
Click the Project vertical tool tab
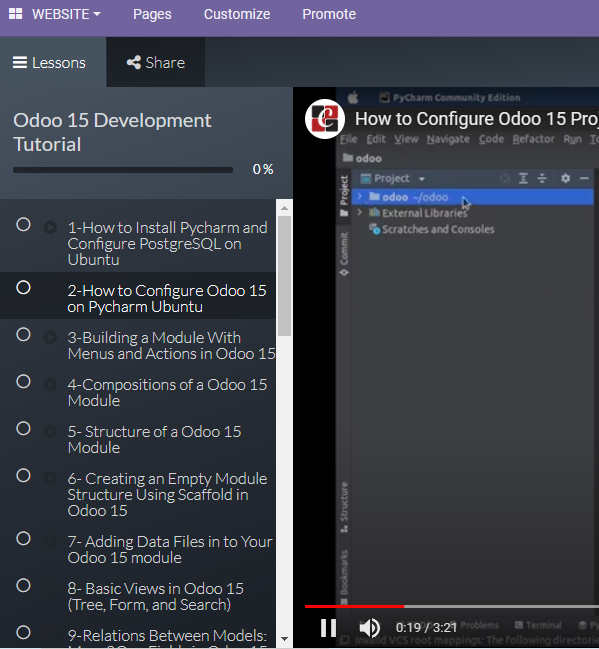click(x=344, y=195)
